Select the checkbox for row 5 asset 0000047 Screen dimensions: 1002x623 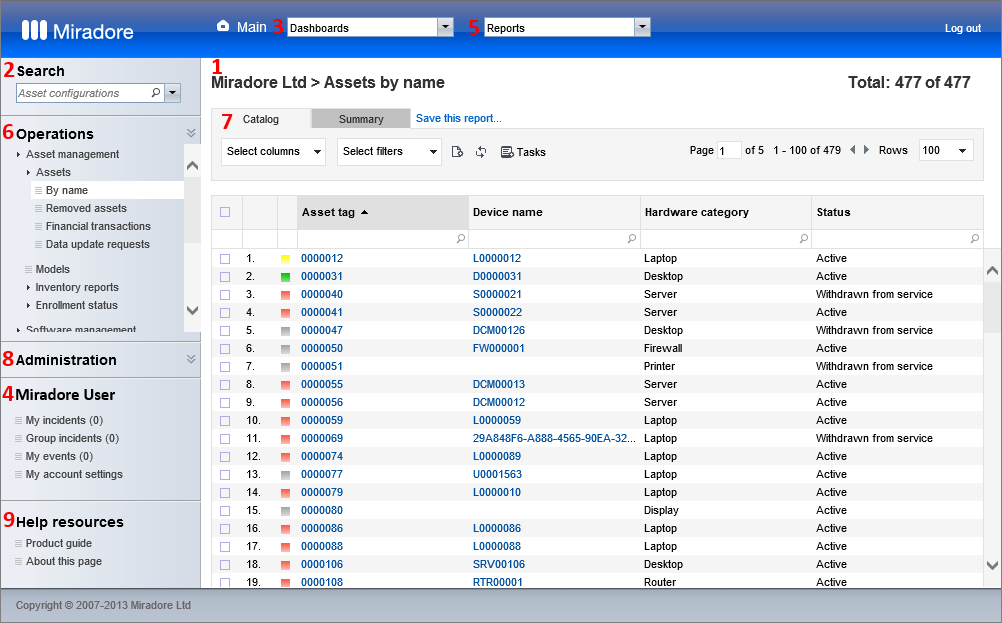pyautogui.click(x=225, y=331)
